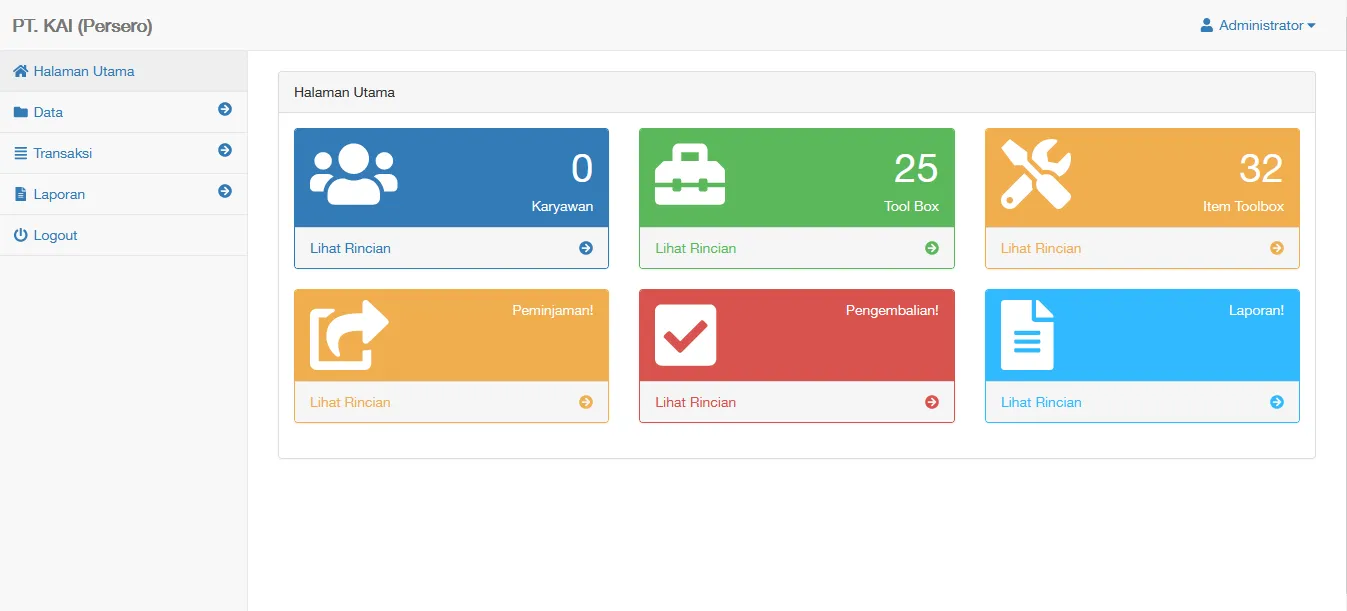Click the PT. KAI (Persero) brand title

coord(82,26)
